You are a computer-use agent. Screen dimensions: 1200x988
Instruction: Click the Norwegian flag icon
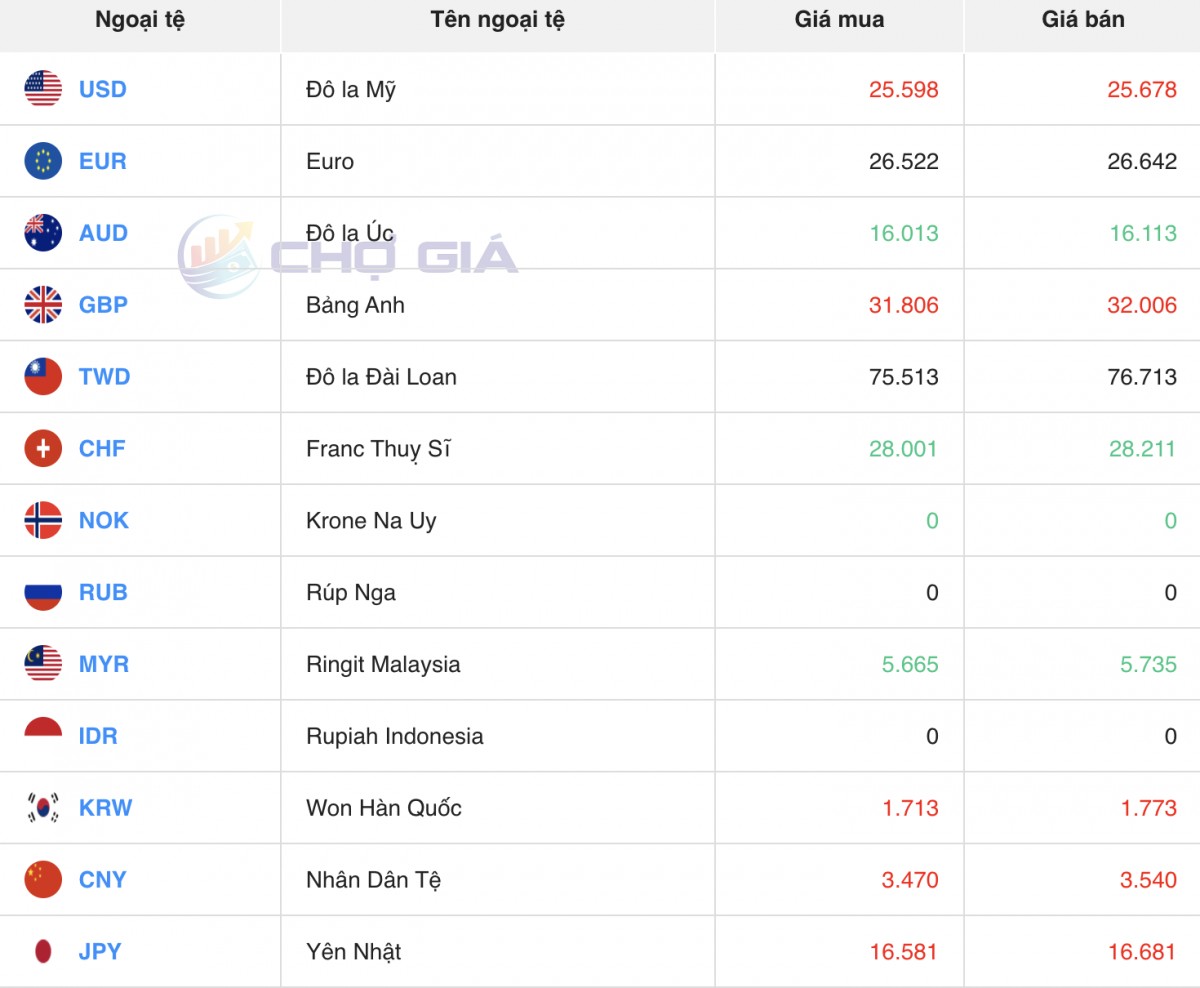[43, 521]
